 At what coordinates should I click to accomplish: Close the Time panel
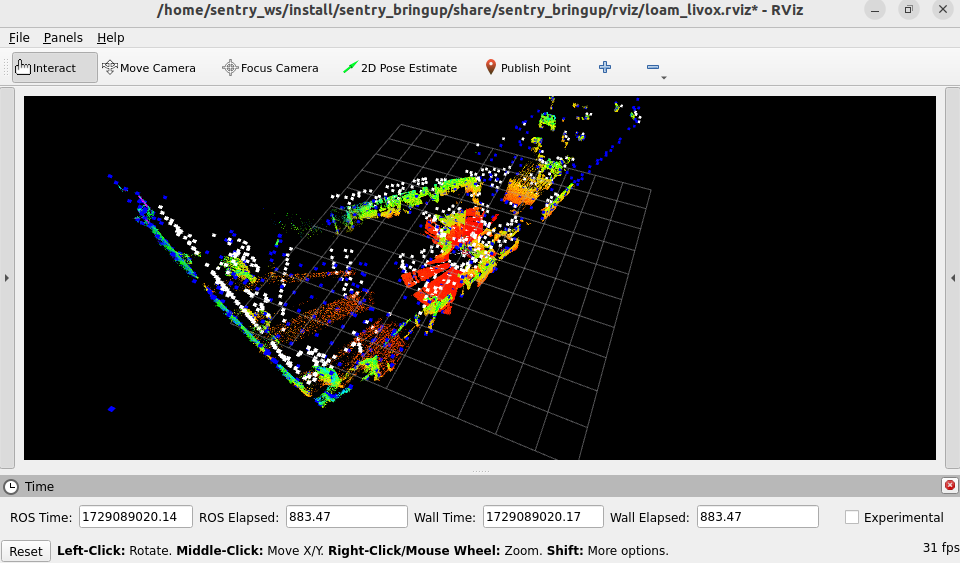pos(950,485)
